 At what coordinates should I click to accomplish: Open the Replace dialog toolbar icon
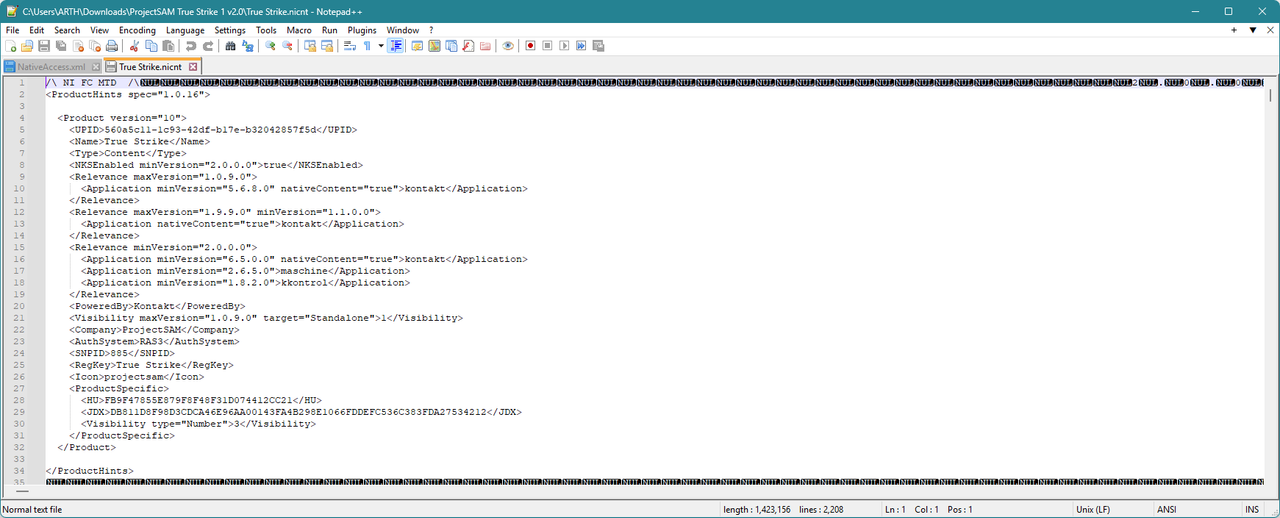[247, 46]
